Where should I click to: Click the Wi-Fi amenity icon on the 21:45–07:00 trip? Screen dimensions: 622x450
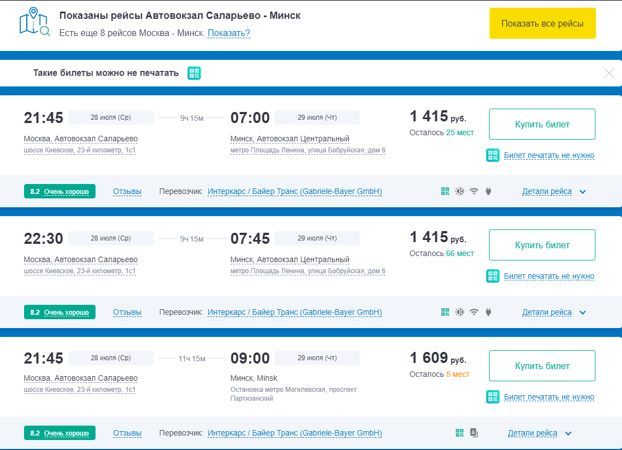point(474,191)
